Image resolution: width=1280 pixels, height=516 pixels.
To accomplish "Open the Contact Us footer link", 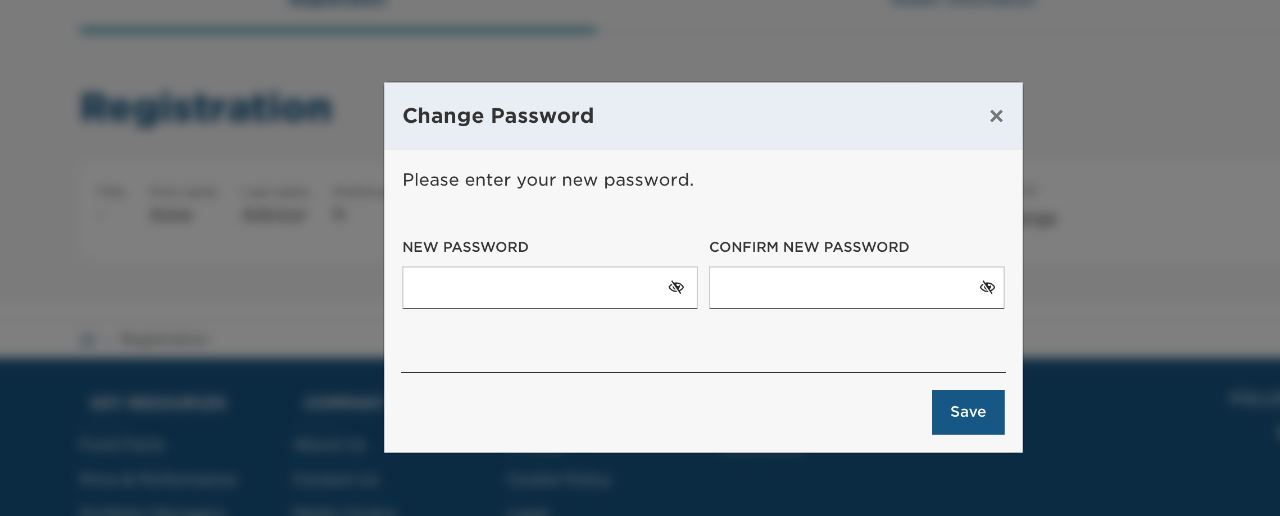I will click(336, 480).
